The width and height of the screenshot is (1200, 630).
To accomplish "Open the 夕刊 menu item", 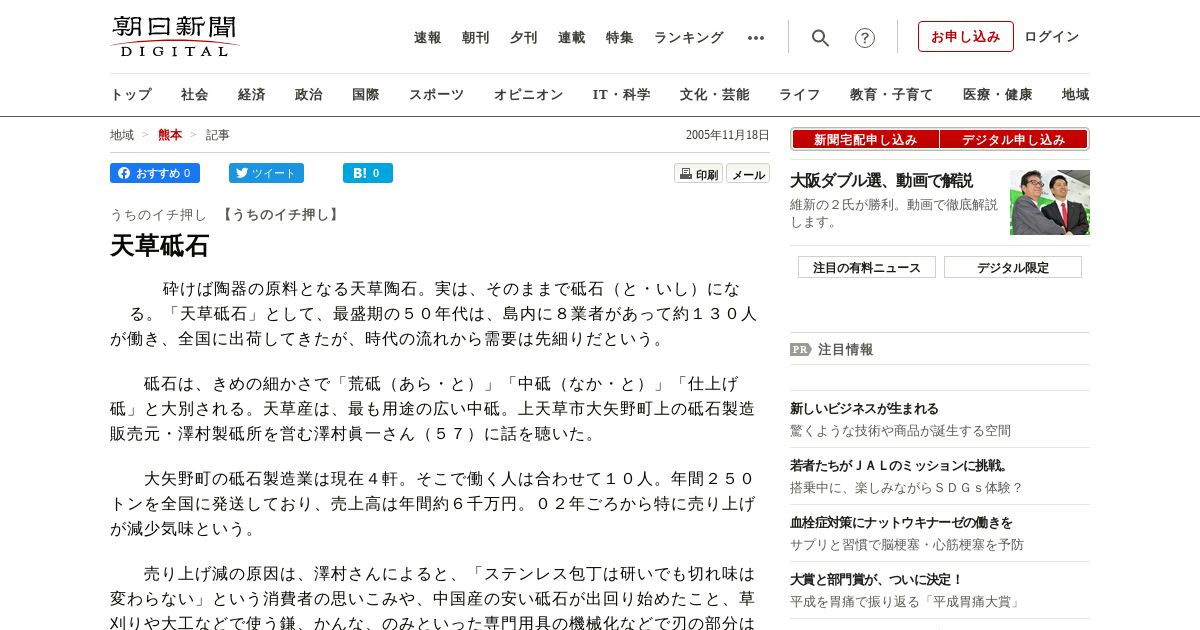I will [524, 38].
